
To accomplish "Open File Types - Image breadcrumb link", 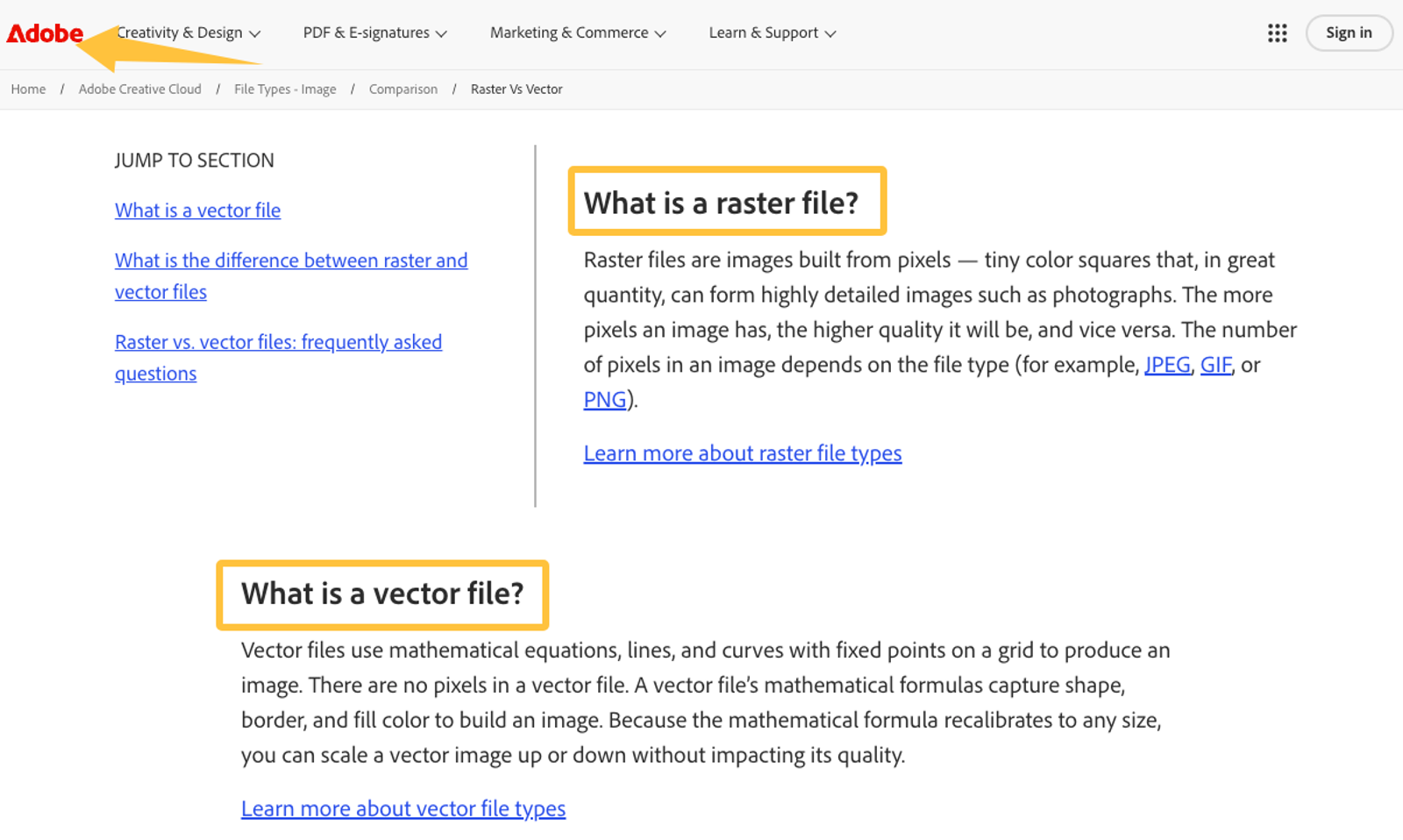I will pyautogui.click(x=285, y=89).
